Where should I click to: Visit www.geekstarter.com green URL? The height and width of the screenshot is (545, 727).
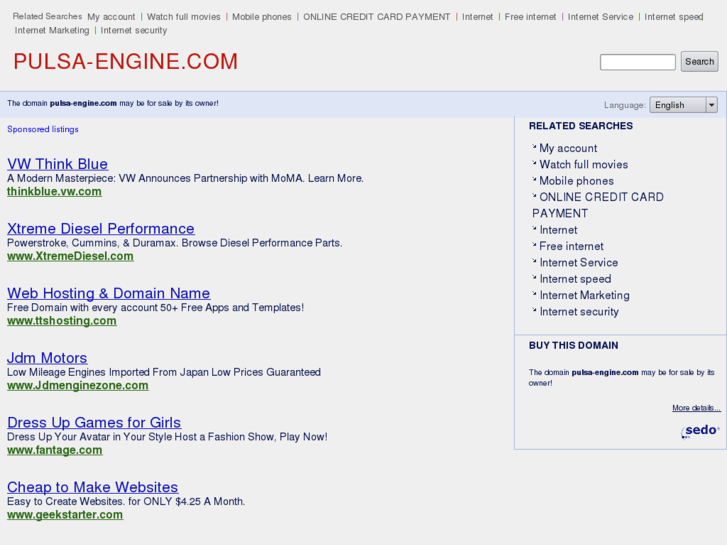pos(65,514)
